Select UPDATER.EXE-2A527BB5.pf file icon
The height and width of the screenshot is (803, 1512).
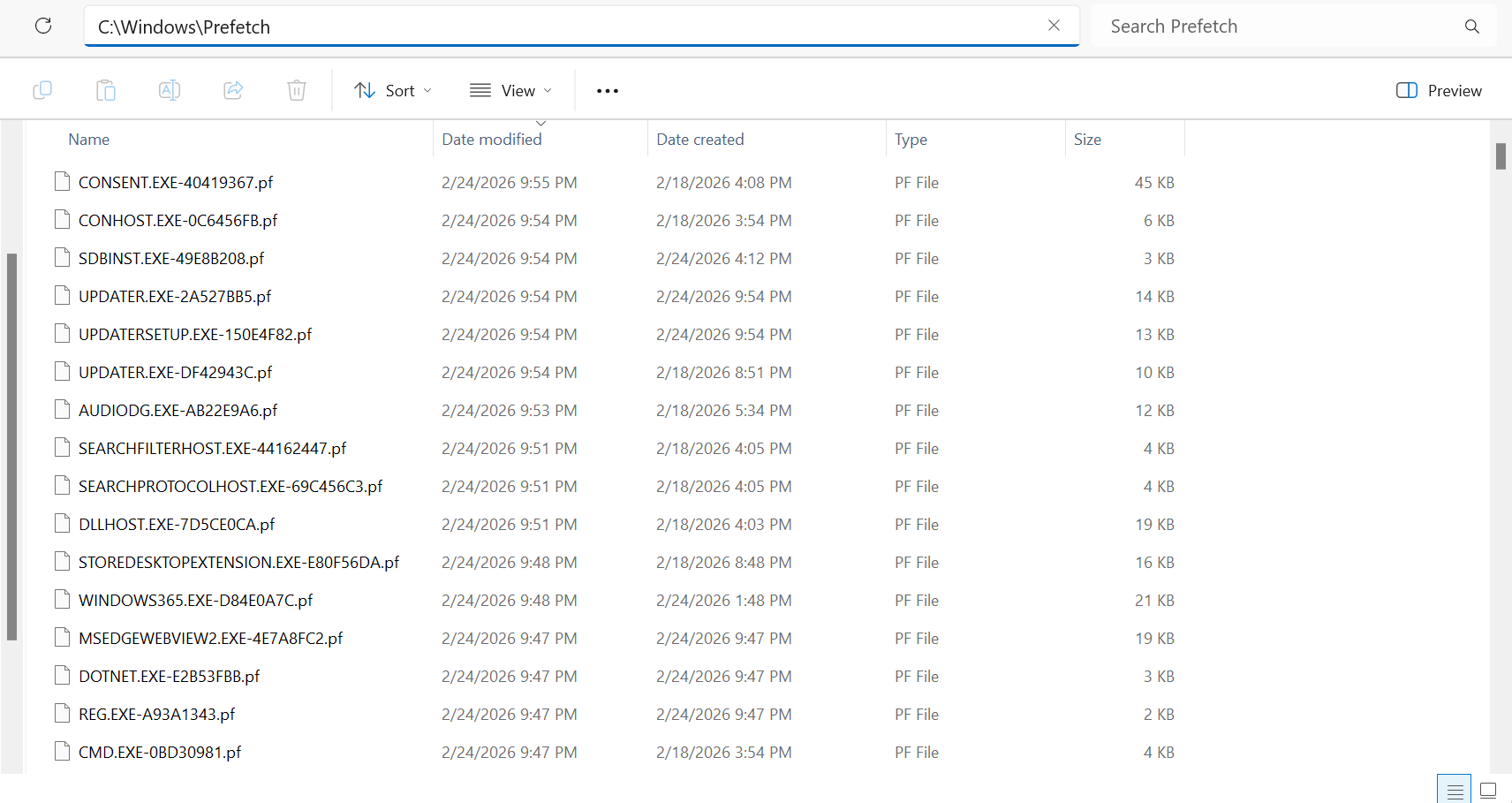click(62, 296)
